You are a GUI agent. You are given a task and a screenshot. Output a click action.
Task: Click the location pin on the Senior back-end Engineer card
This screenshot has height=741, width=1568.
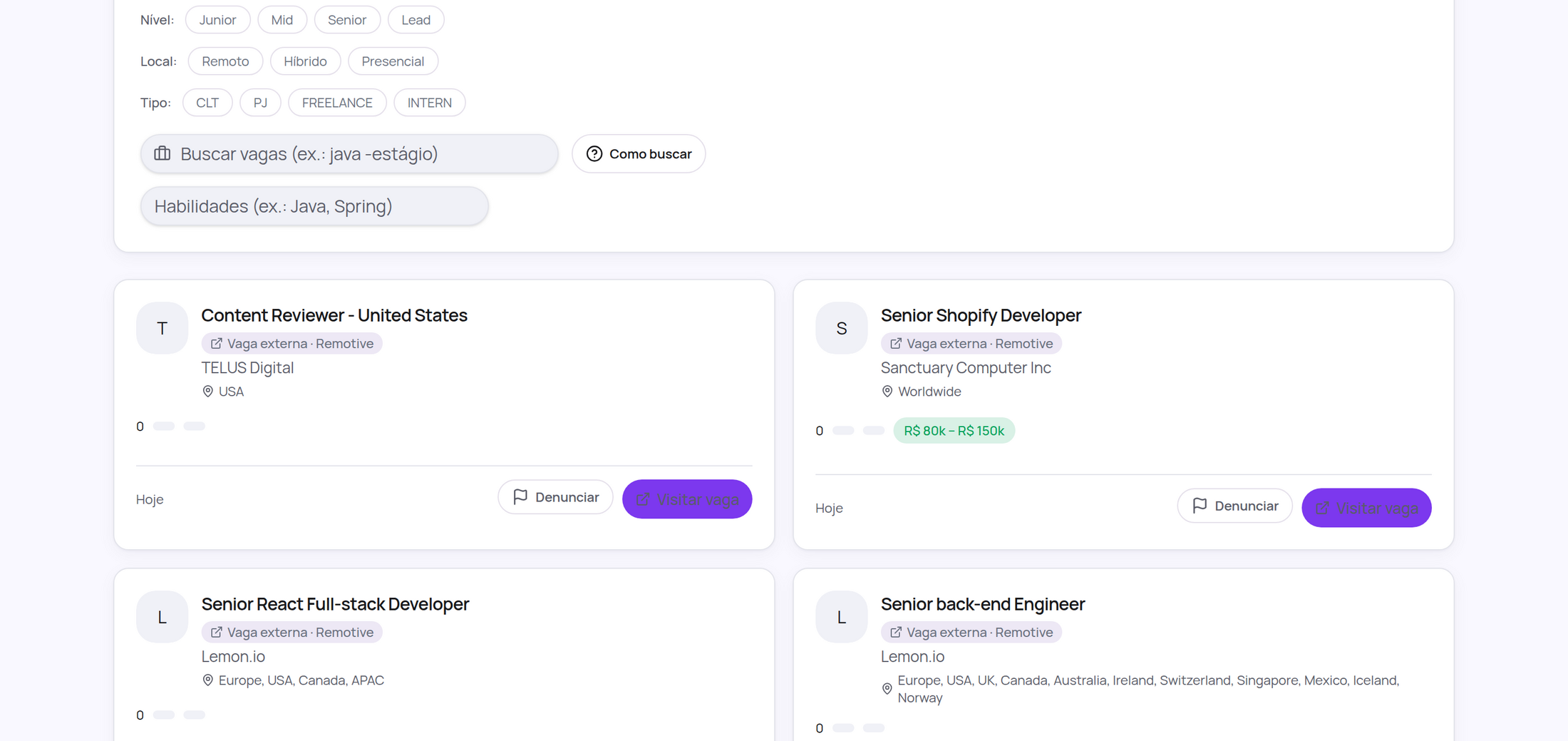[887, 689]
